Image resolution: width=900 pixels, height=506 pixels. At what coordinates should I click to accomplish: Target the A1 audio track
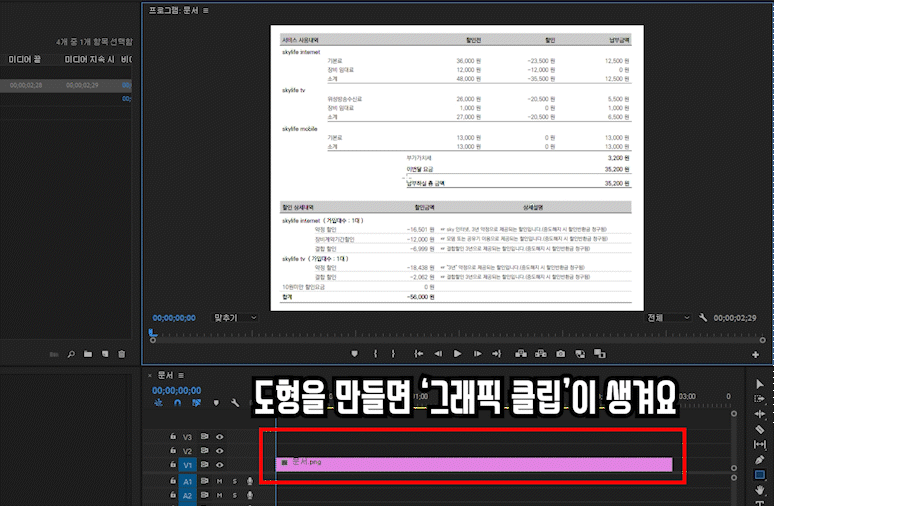187,482
